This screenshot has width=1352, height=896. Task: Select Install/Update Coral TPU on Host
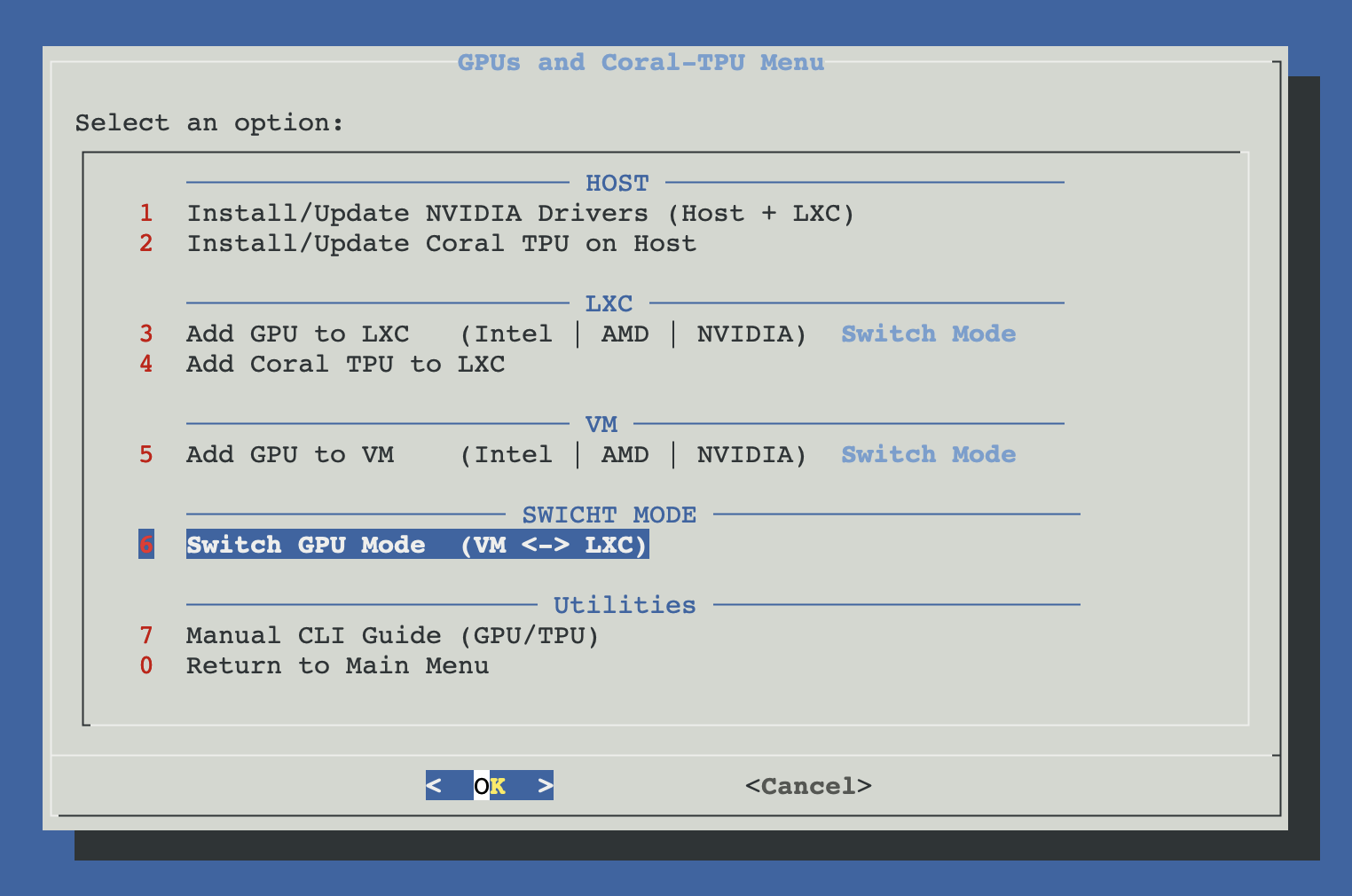coord(441,244)
